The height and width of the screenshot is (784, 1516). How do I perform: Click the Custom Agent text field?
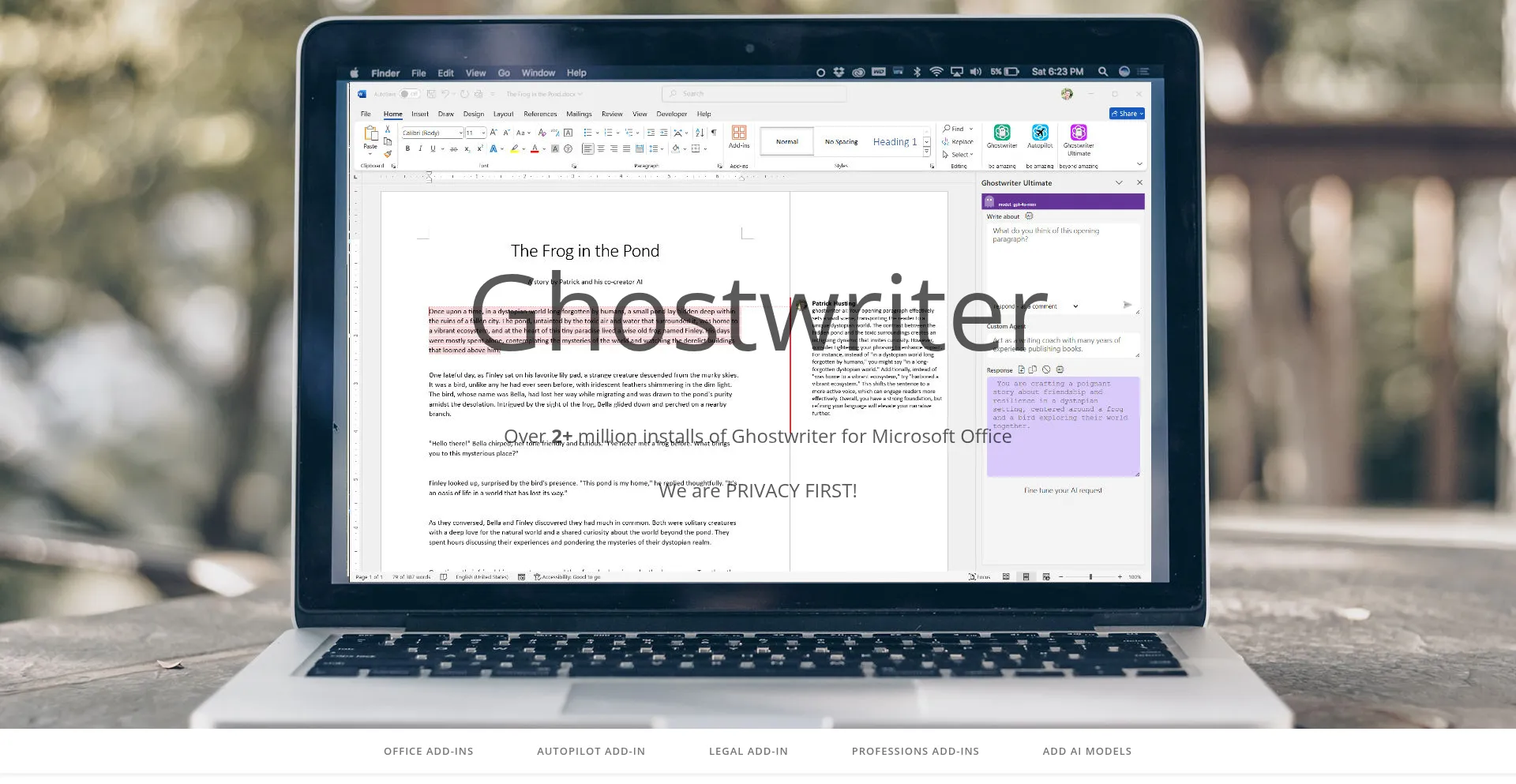tap(1064, 345)
